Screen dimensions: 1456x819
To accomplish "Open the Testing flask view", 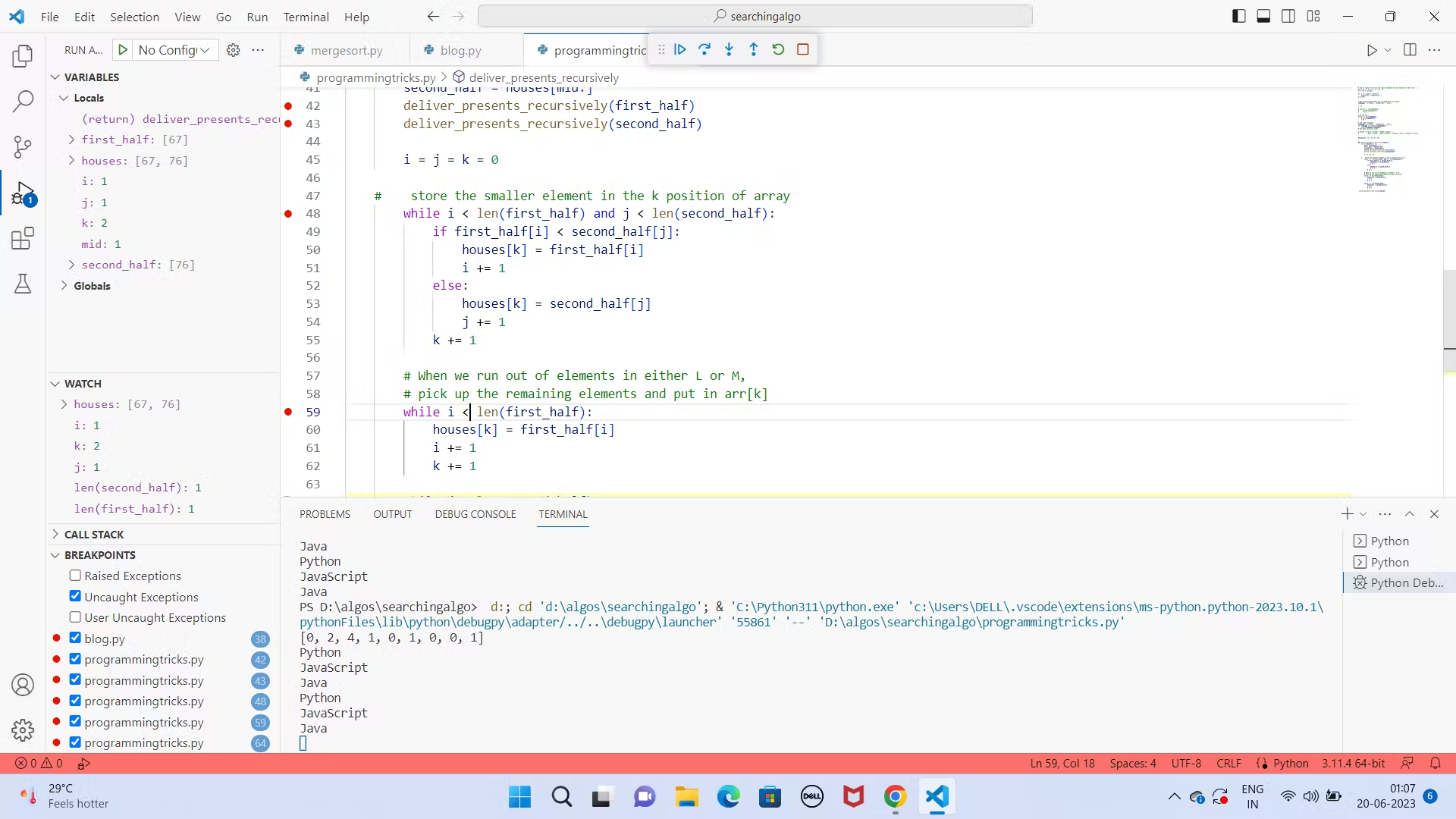I will click(23, 284).
